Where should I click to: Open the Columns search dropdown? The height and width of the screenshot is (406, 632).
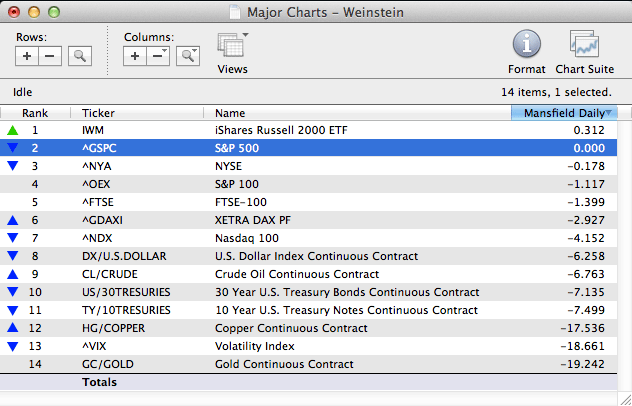pyautogui.click(x=187, y=56)
